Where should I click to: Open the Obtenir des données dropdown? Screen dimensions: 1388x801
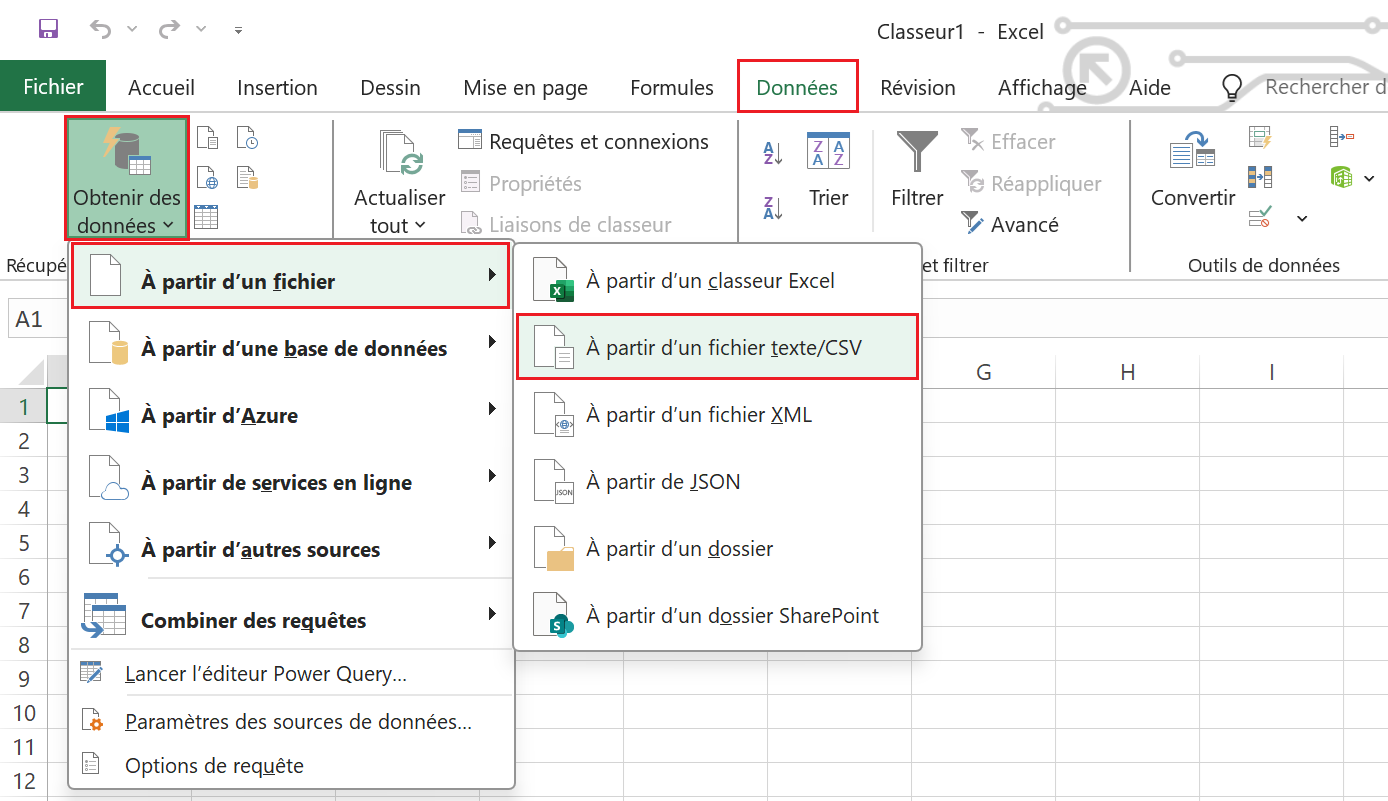[127, 180]
